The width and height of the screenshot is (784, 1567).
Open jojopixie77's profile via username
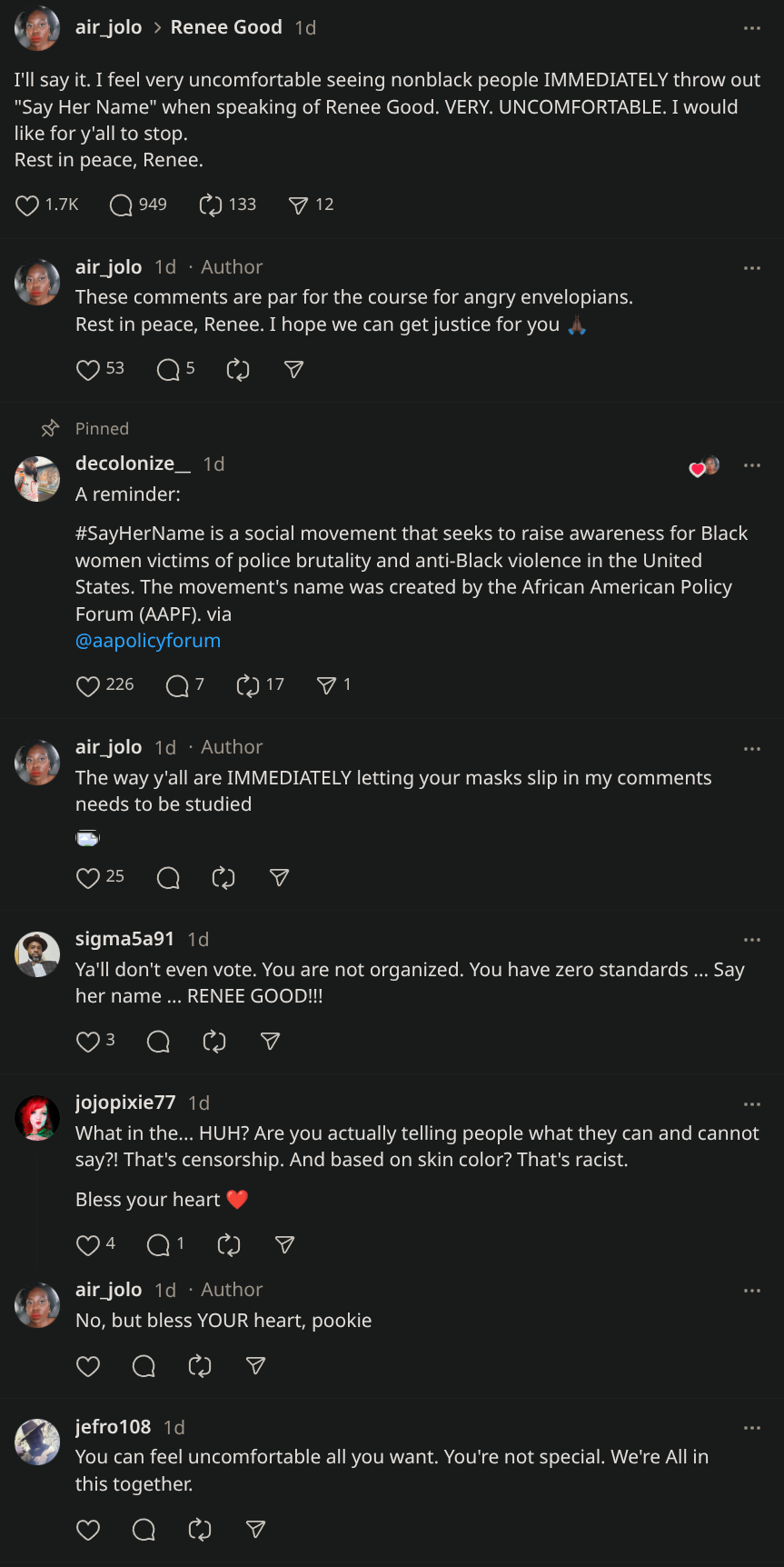(x=125, y=1103)
